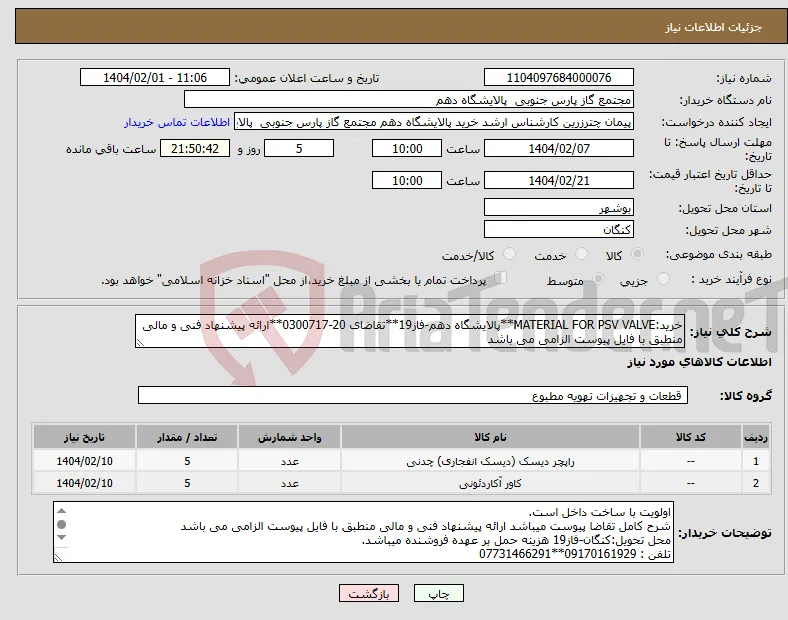Viewport: 788px width, 620px height.
Task: Click the request creator field
Action: (x=434, y=122)
